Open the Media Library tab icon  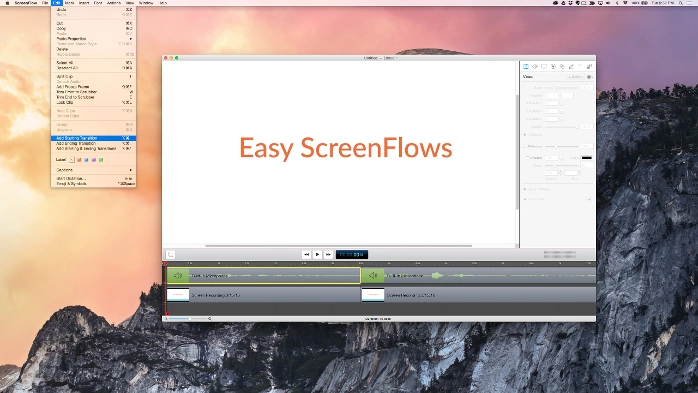coord(589,66)
